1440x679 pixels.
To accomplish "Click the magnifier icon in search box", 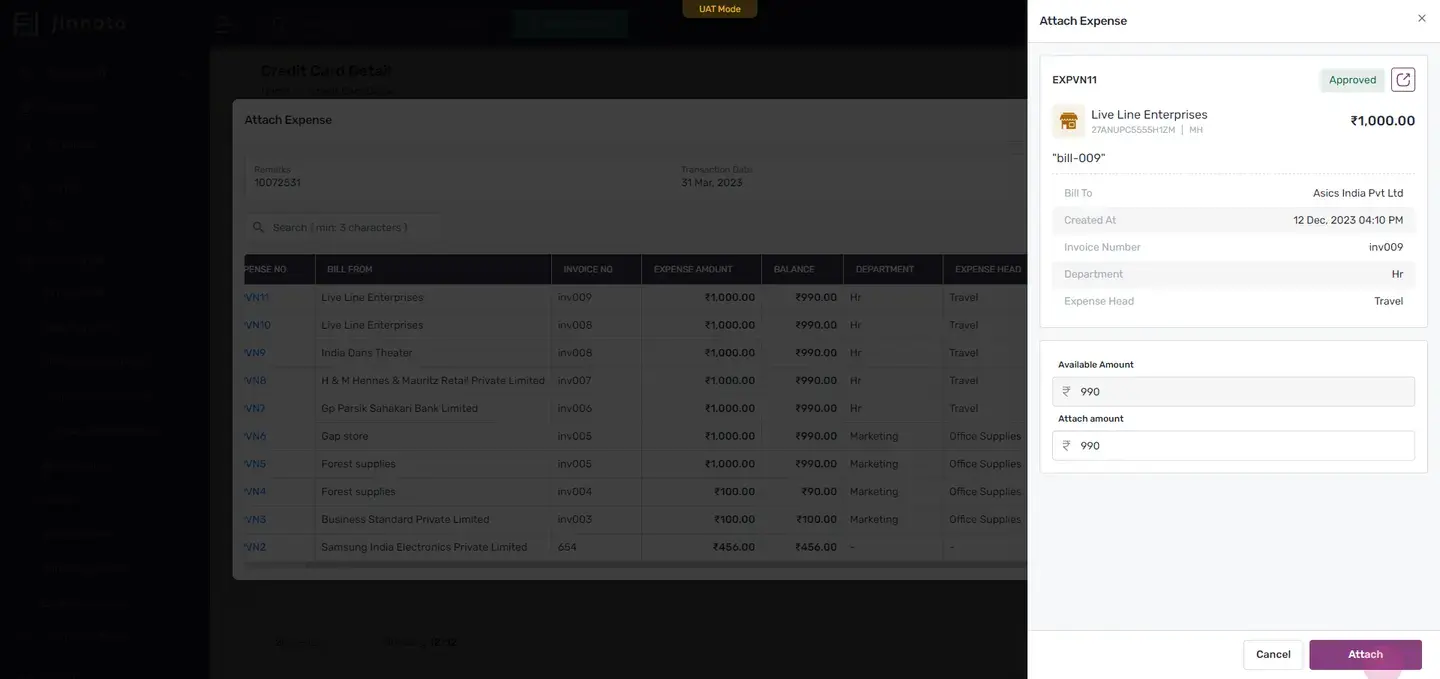I will coord(259,228).
